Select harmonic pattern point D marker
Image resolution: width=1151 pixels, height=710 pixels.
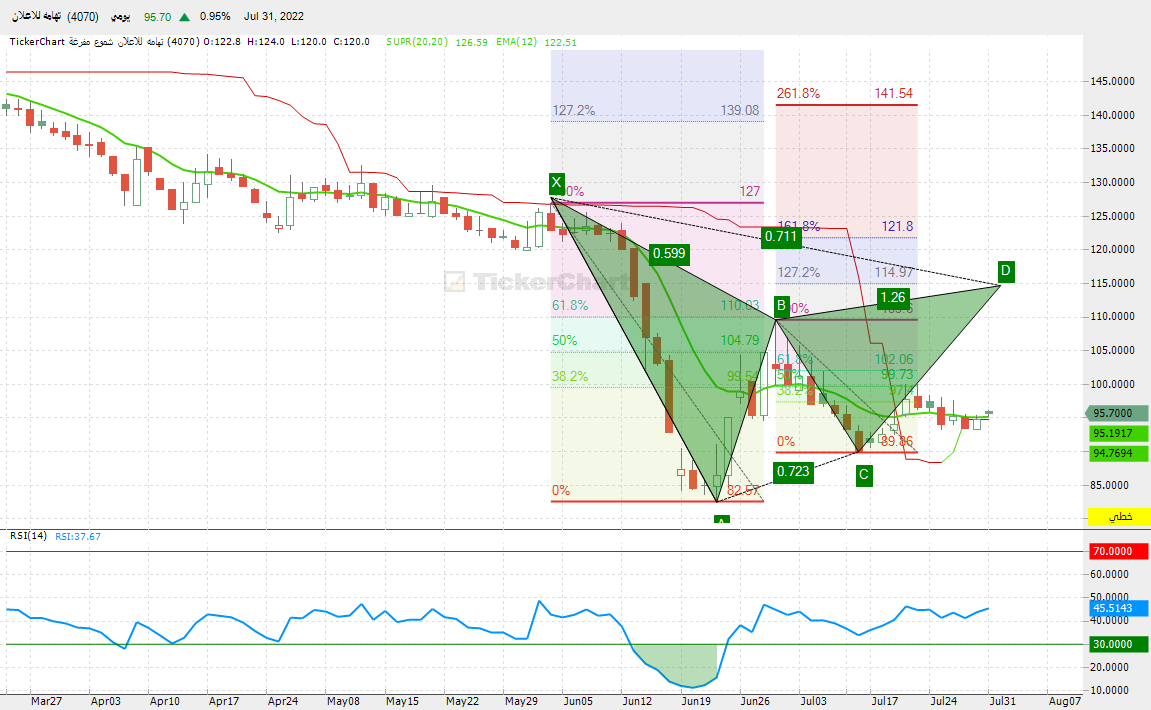tap(1006, 271)
